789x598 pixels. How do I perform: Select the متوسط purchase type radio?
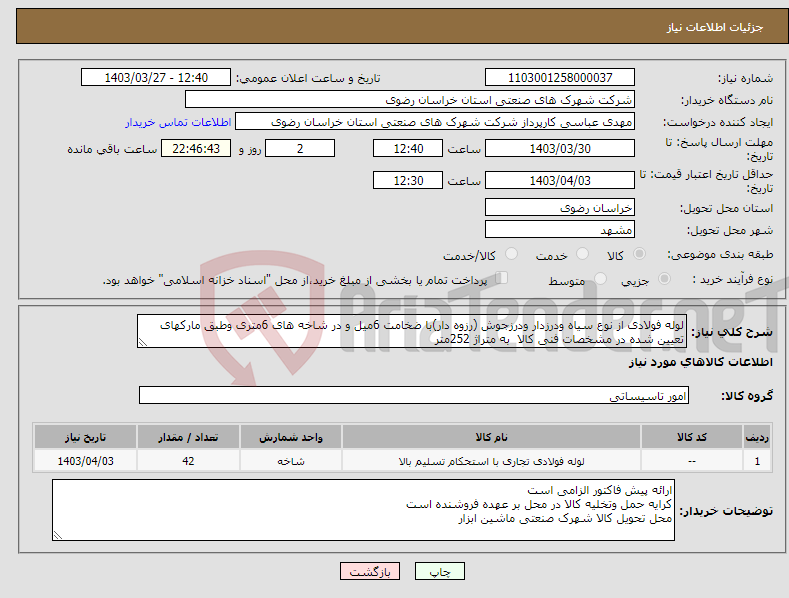tap(600, 278)
